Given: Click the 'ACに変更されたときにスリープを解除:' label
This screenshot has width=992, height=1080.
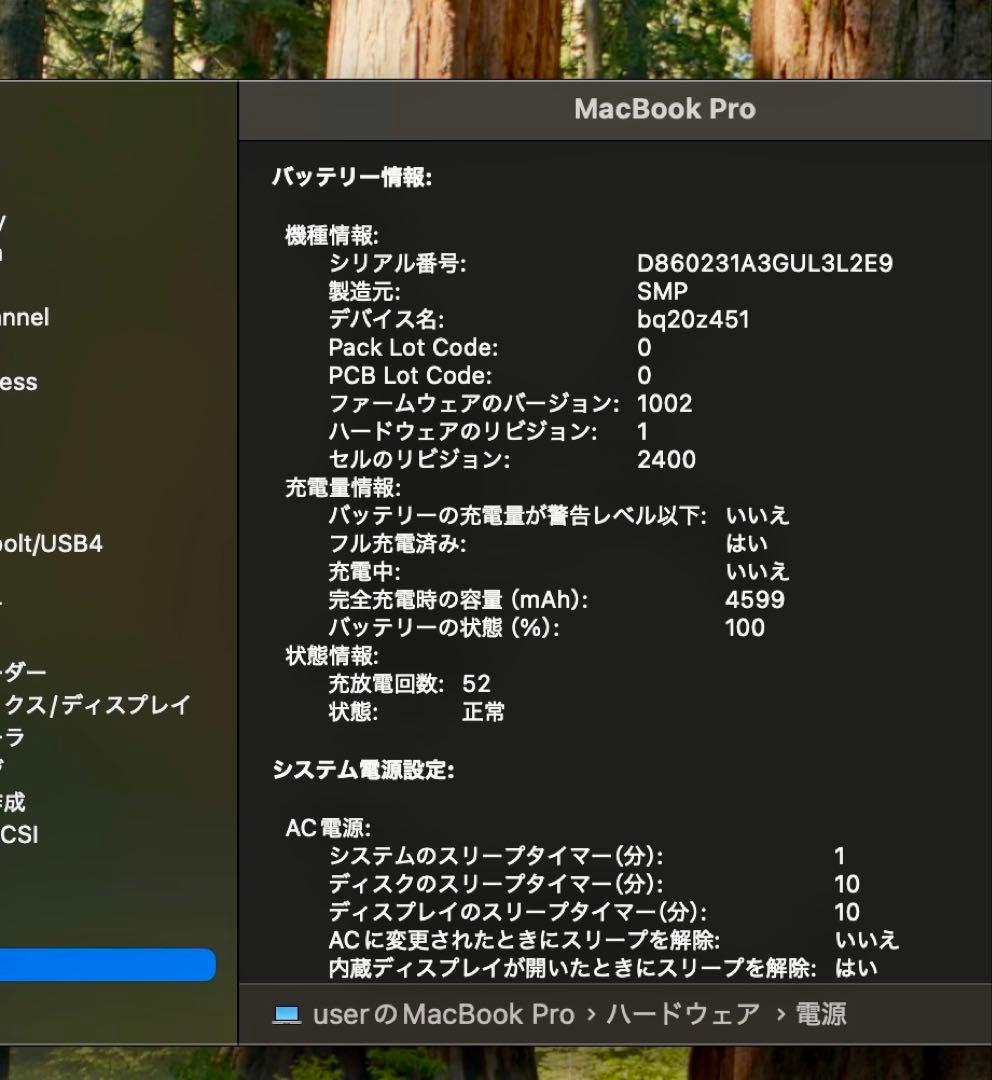Looking at the screenshot, I should click(x=524, y=940).
